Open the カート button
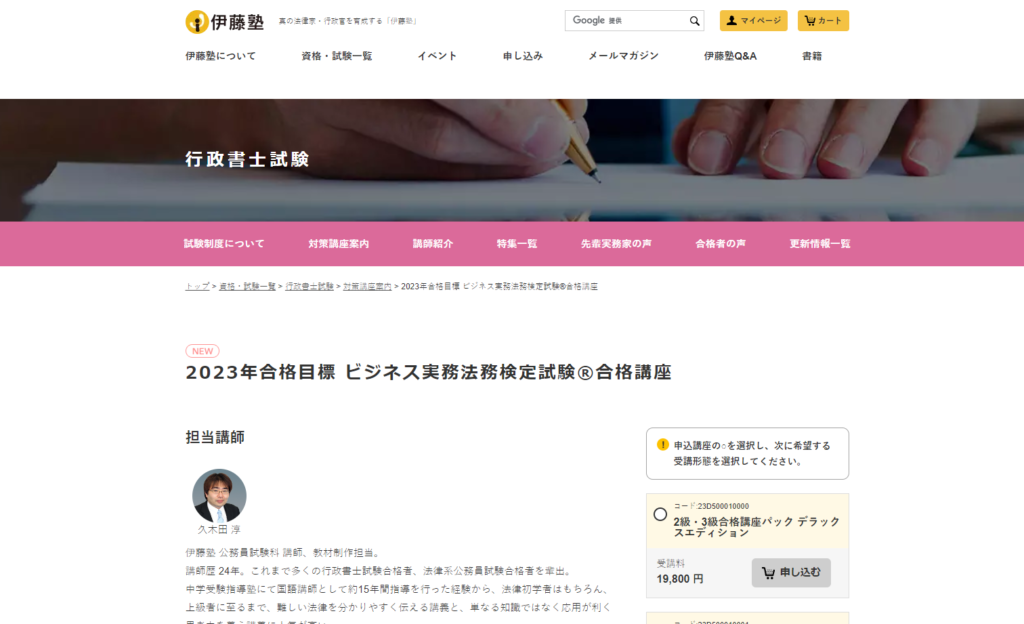Viewport: 1024px width, 624px height. point(823,21)
